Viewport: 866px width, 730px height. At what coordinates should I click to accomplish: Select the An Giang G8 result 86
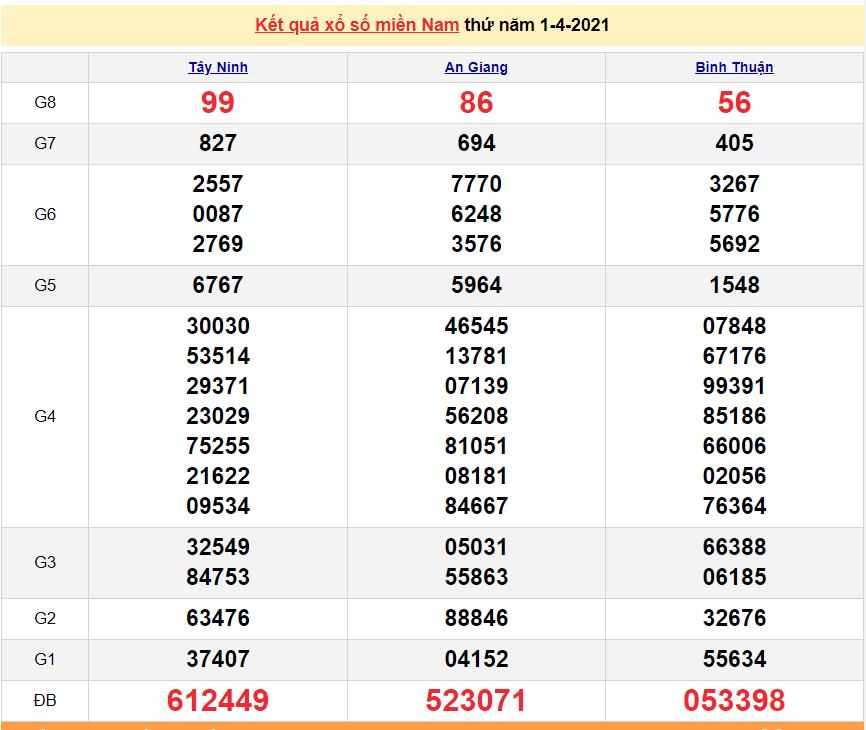click(476, 103)
